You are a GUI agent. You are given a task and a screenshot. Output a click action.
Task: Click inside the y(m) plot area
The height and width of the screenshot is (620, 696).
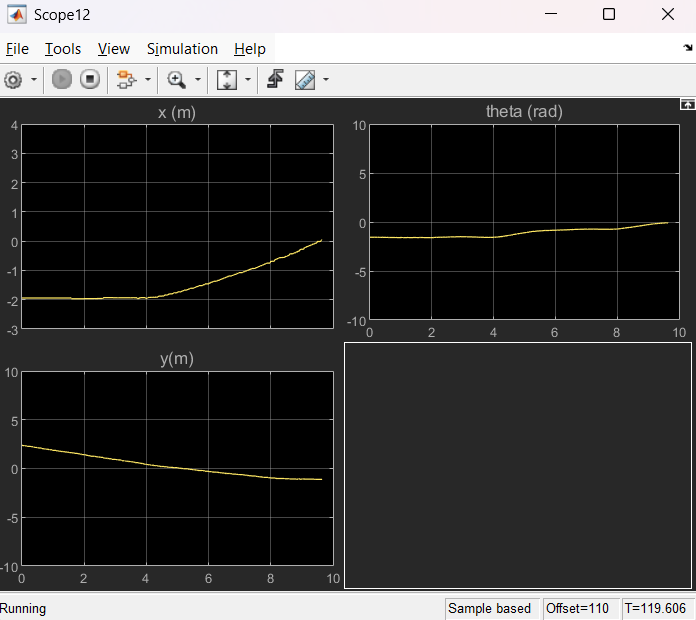click(x=178, y=469)
